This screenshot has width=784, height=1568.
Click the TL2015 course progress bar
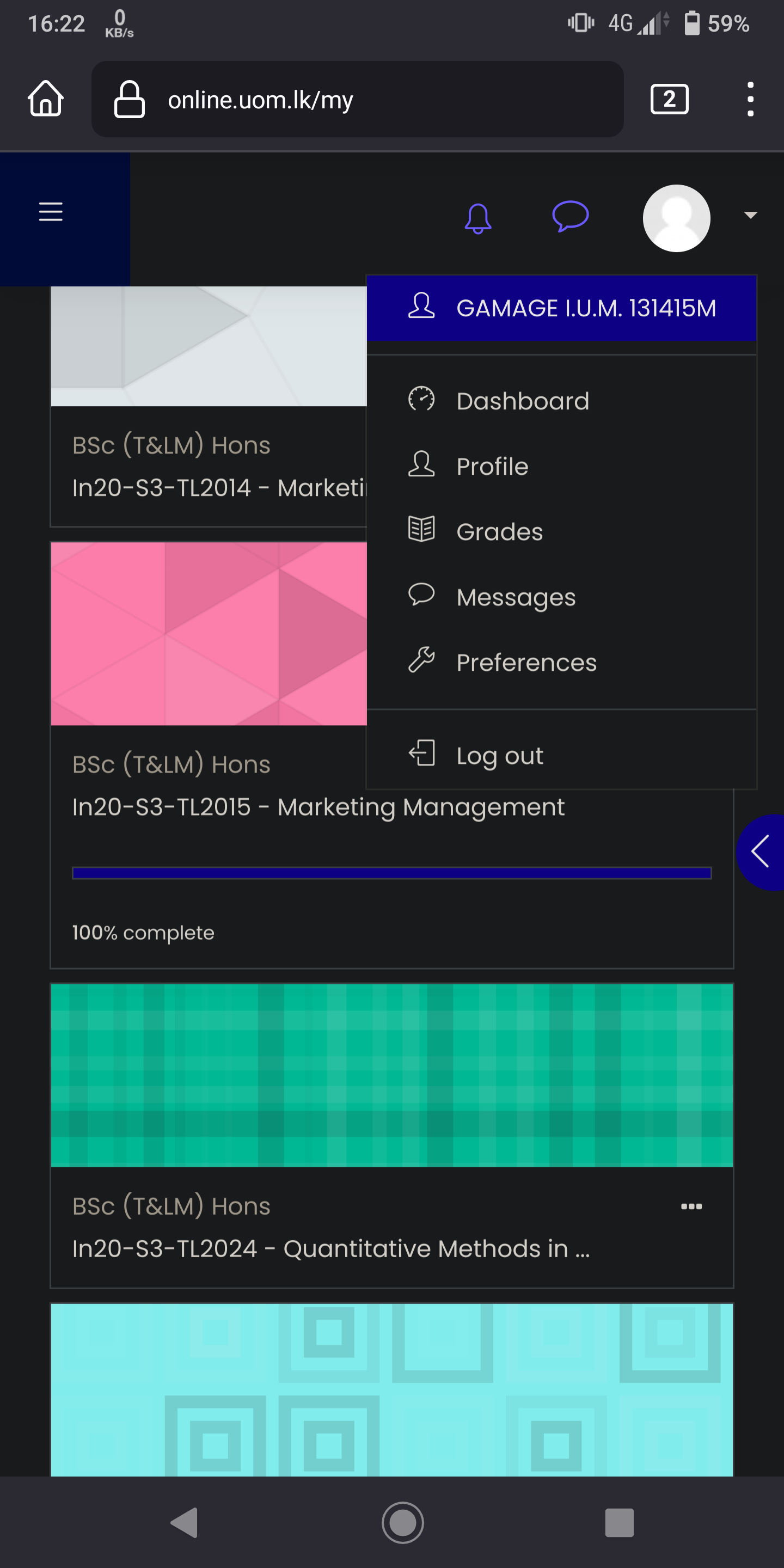(392, 873)
